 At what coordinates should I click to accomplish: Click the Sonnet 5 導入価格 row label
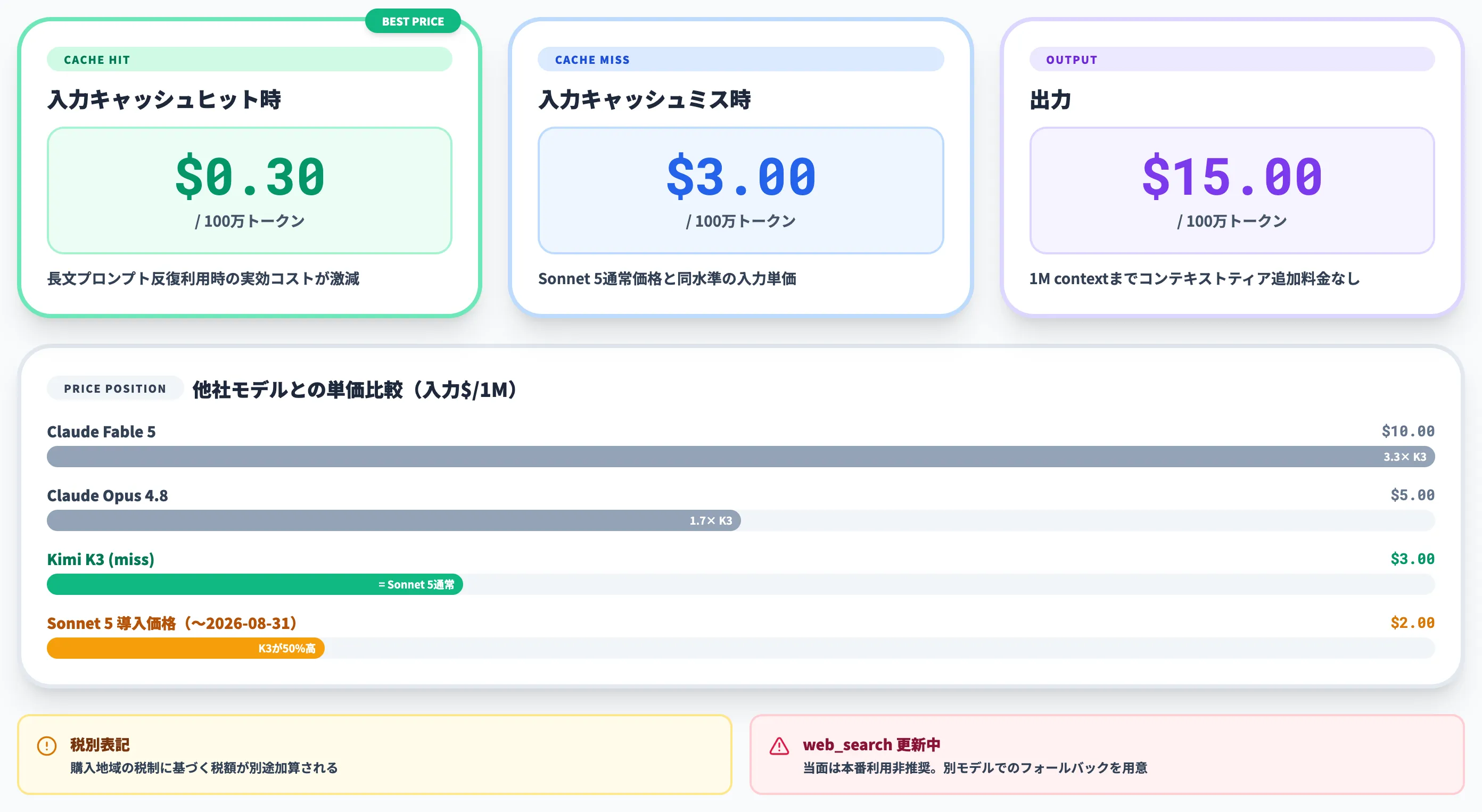(x=172, y=623)
